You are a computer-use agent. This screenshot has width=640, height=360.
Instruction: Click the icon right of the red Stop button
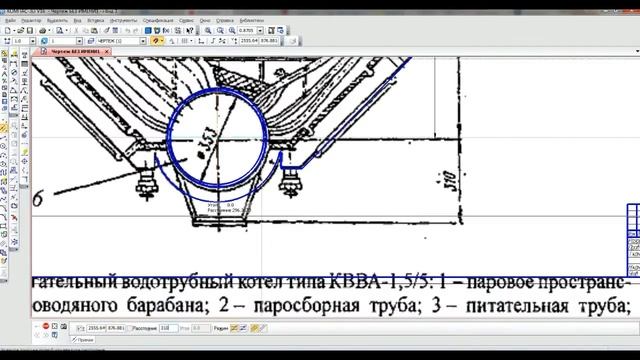[55, 326]
